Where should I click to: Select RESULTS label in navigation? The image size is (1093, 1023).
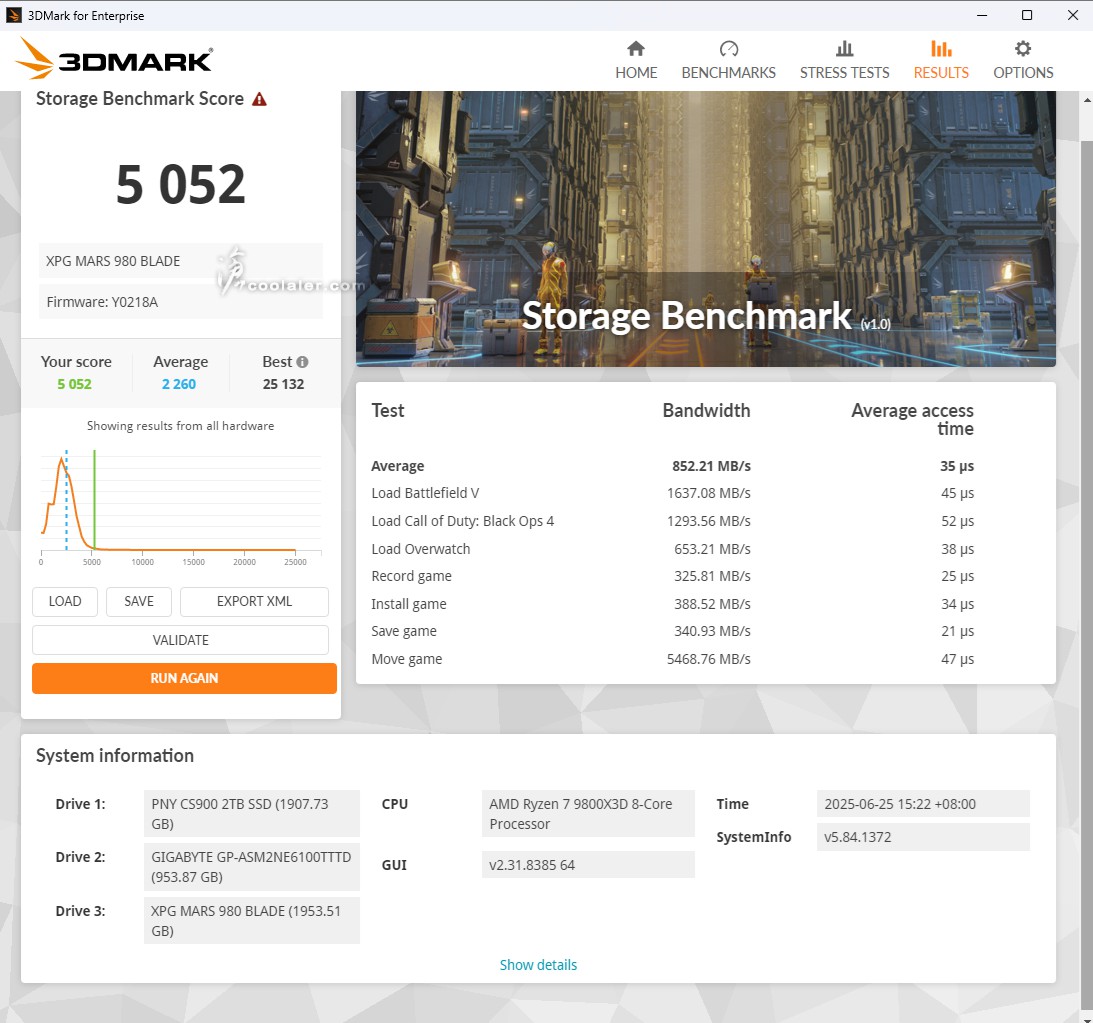(x=941, y=72)
